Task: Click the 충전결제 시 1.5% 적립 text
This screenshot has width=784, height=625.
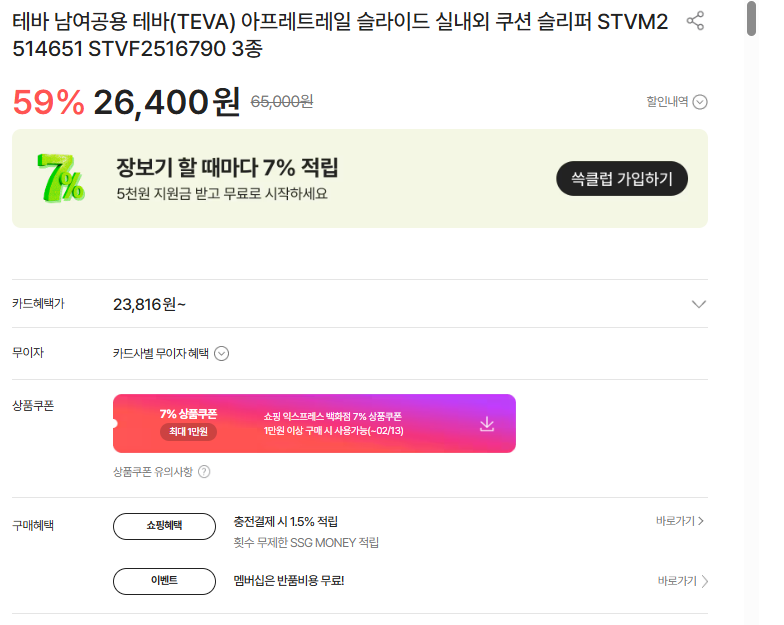Action: click(285, 521)
